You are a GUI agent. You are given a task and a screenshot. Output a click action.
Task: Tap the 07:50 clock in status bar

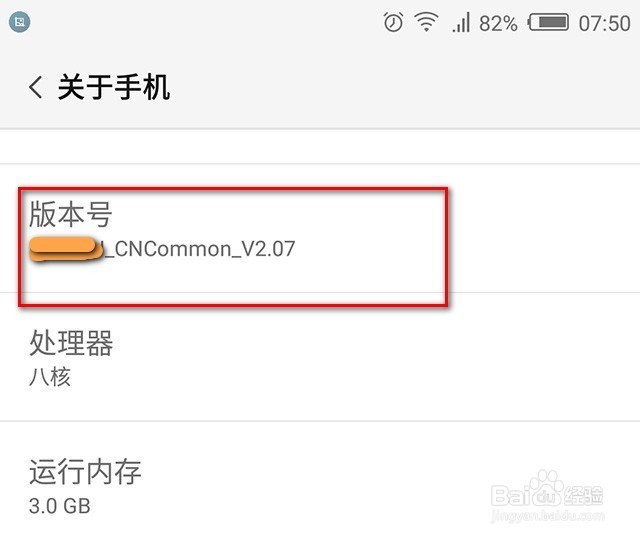click(x=604, y=23)
